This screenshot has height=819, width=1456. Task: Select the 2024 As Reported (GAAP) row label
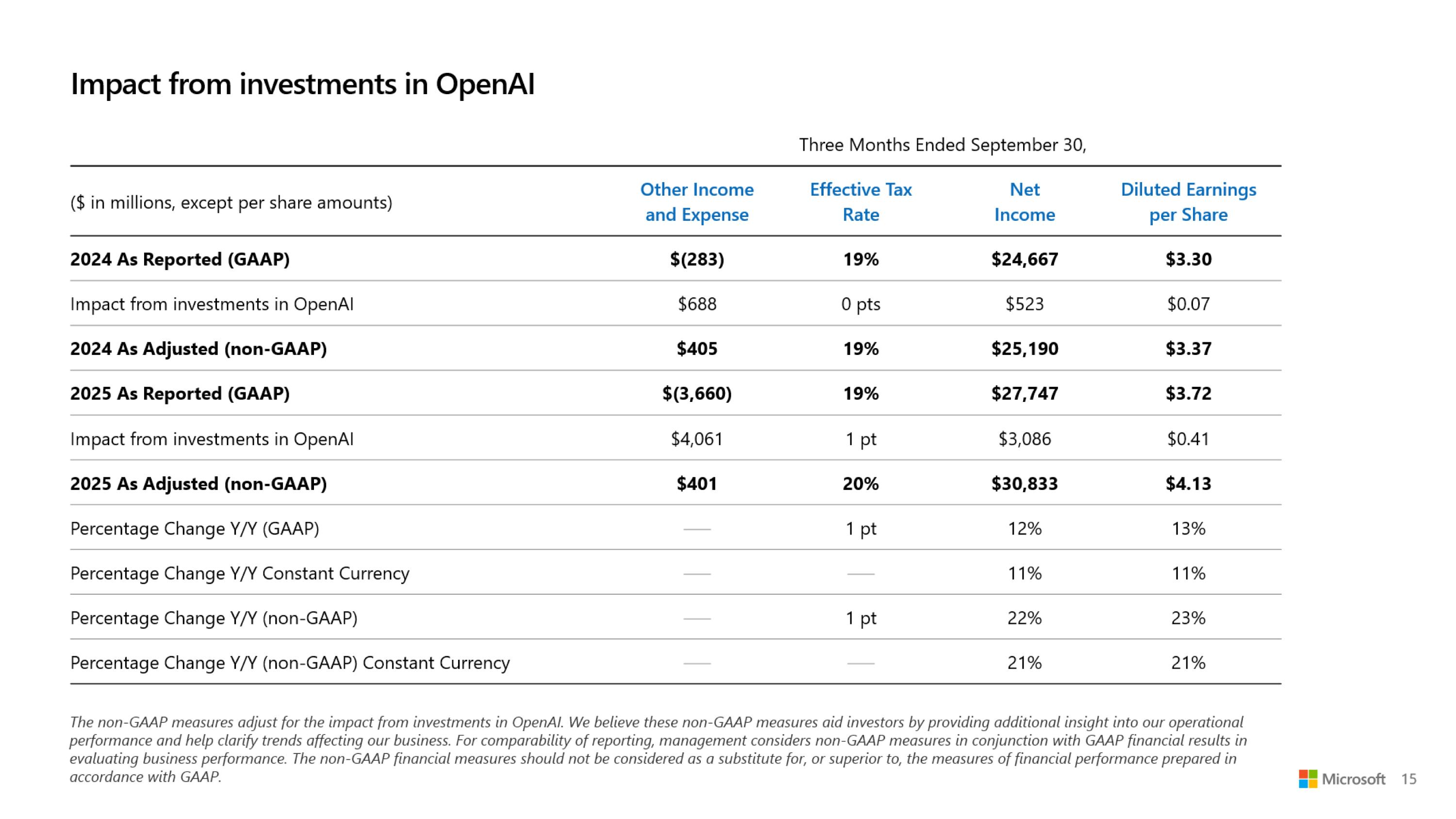tap(180, 259)
